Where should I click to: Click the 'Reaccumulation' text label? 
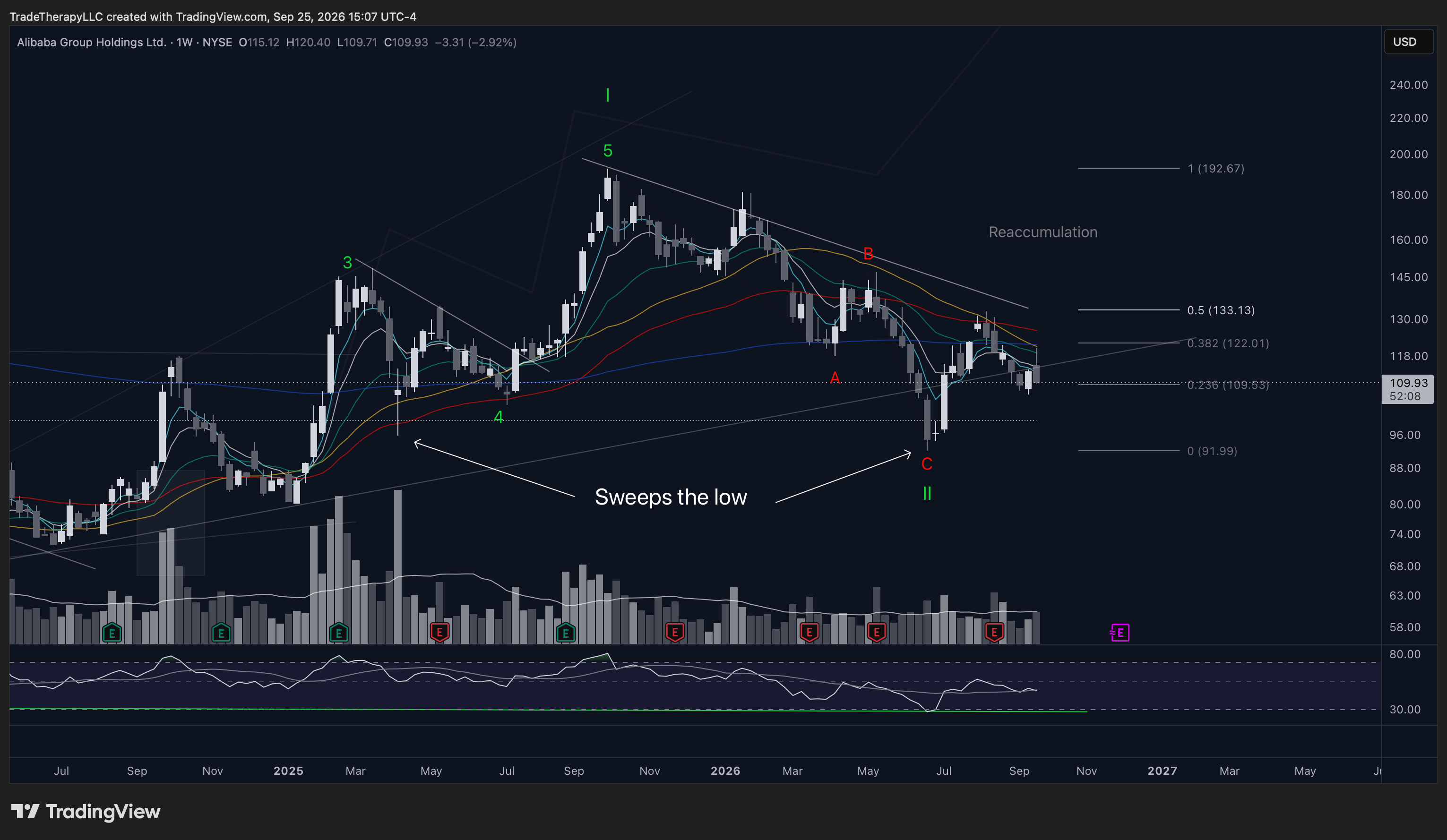(x=1043, y=232)
